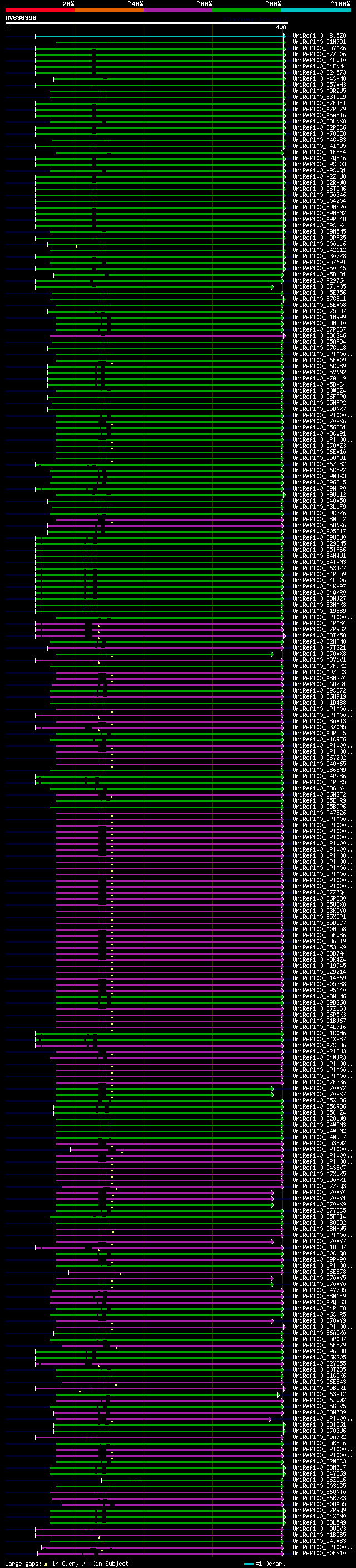
Task: Select hit label UniRef100_B8NZ89
Action: [319, 1412]
